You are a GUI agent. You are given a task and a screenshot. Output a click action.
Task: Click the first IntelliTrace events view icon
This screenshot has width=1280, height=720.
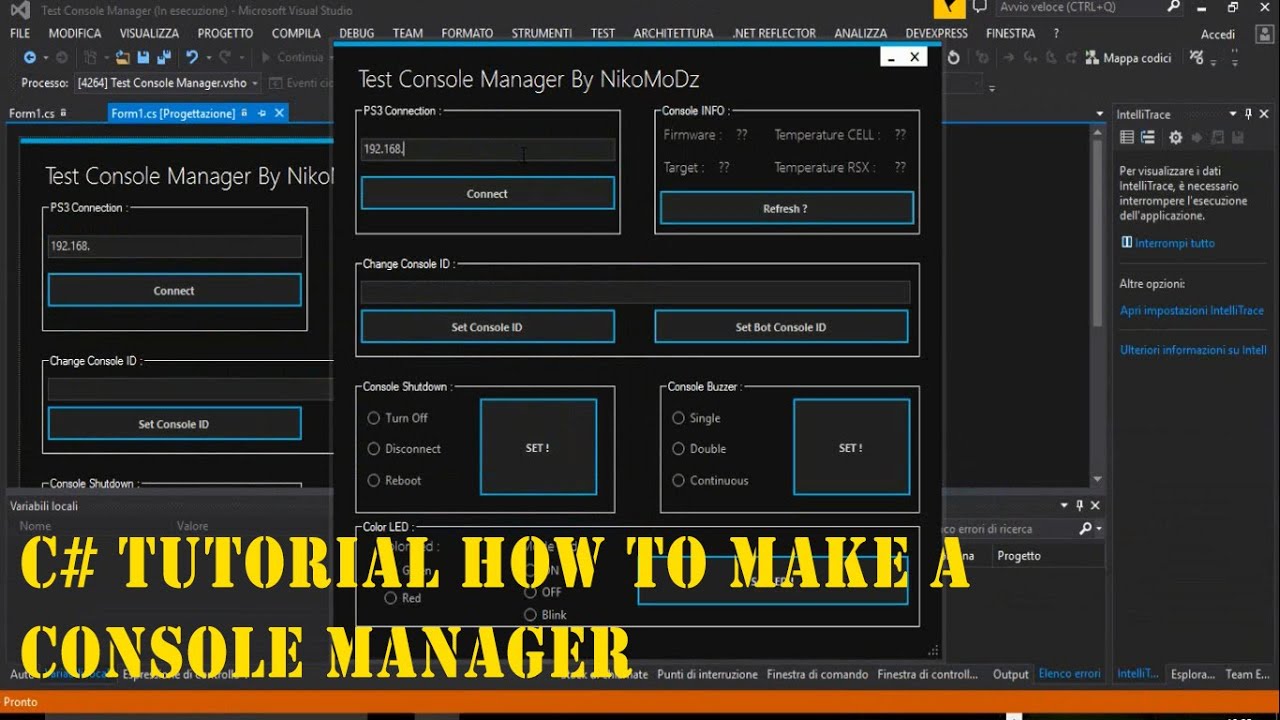(x=1127, y=138)
